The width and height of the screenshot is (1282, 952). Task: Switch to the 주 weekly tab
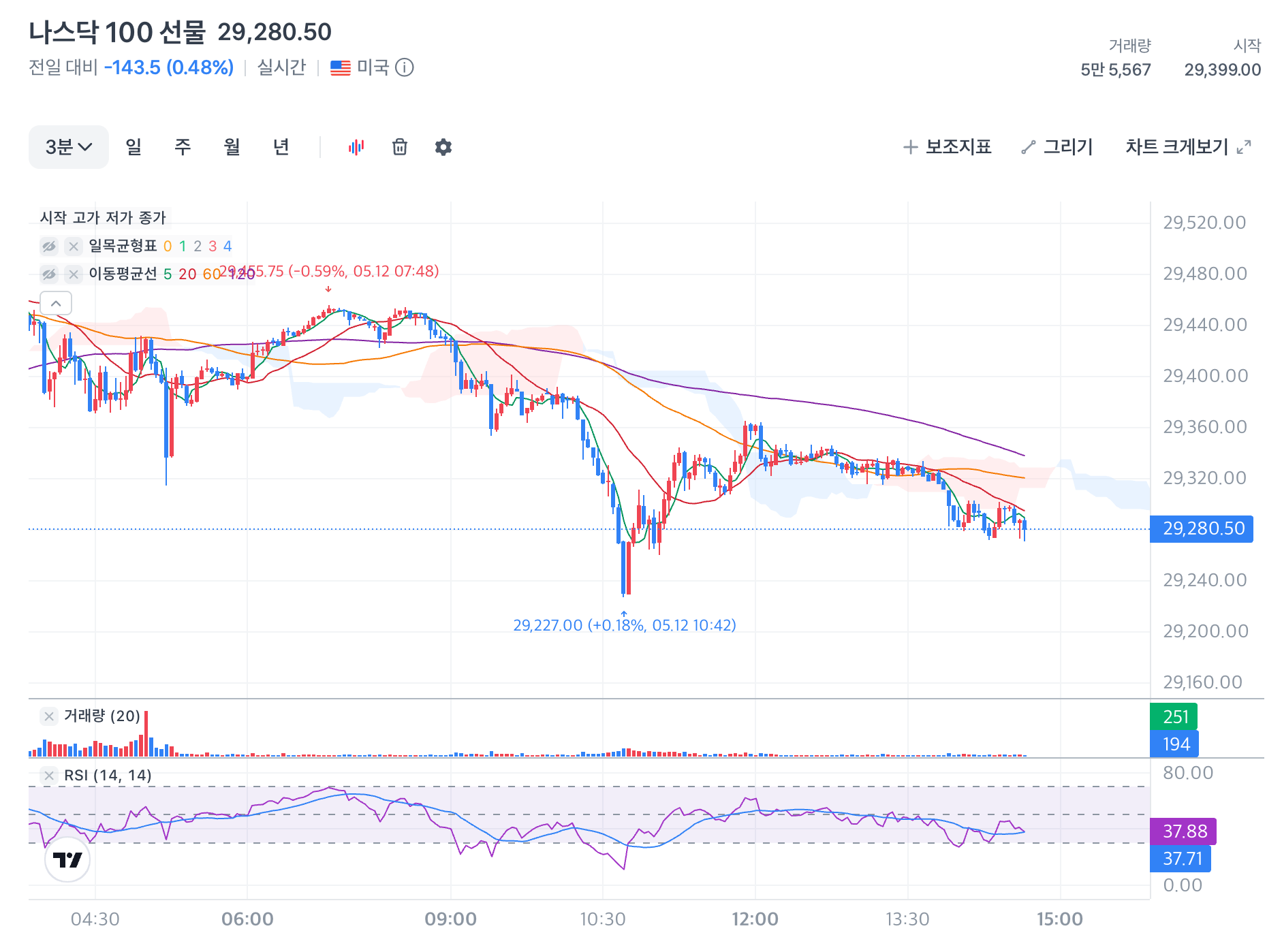183,147
